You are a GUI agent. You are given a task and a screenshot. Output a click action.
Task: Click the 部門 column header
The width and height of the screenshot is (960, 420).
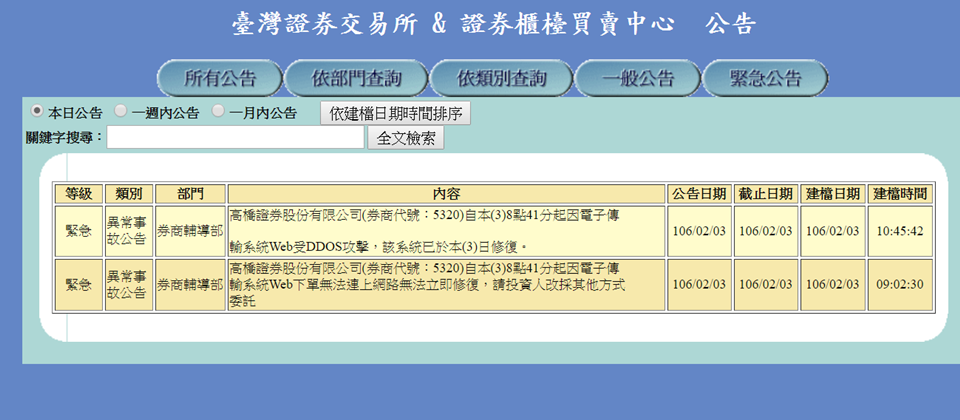point(190,194)
